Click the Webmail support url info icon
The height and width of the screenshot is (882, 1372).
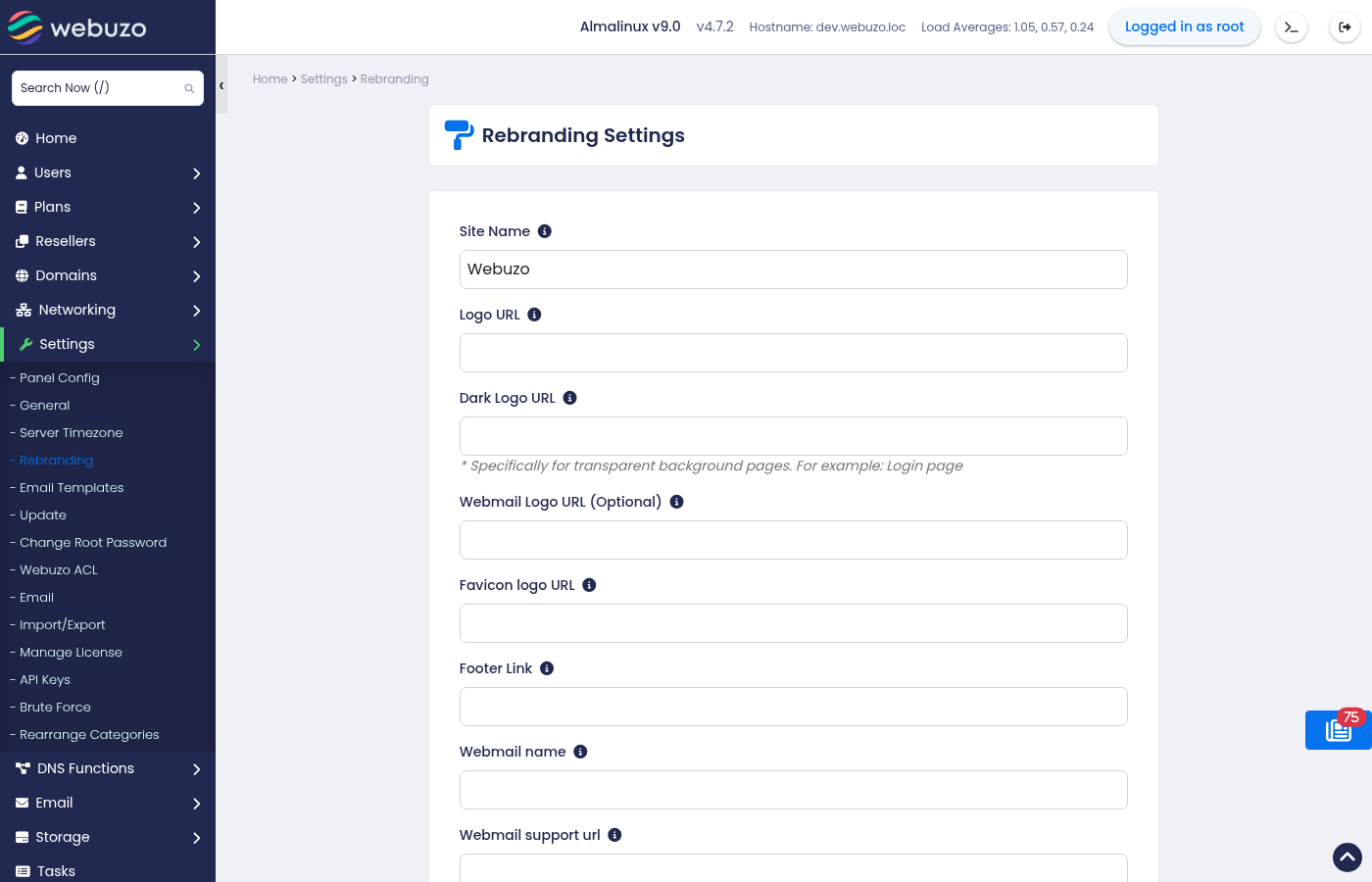click(x=614, y=835)
